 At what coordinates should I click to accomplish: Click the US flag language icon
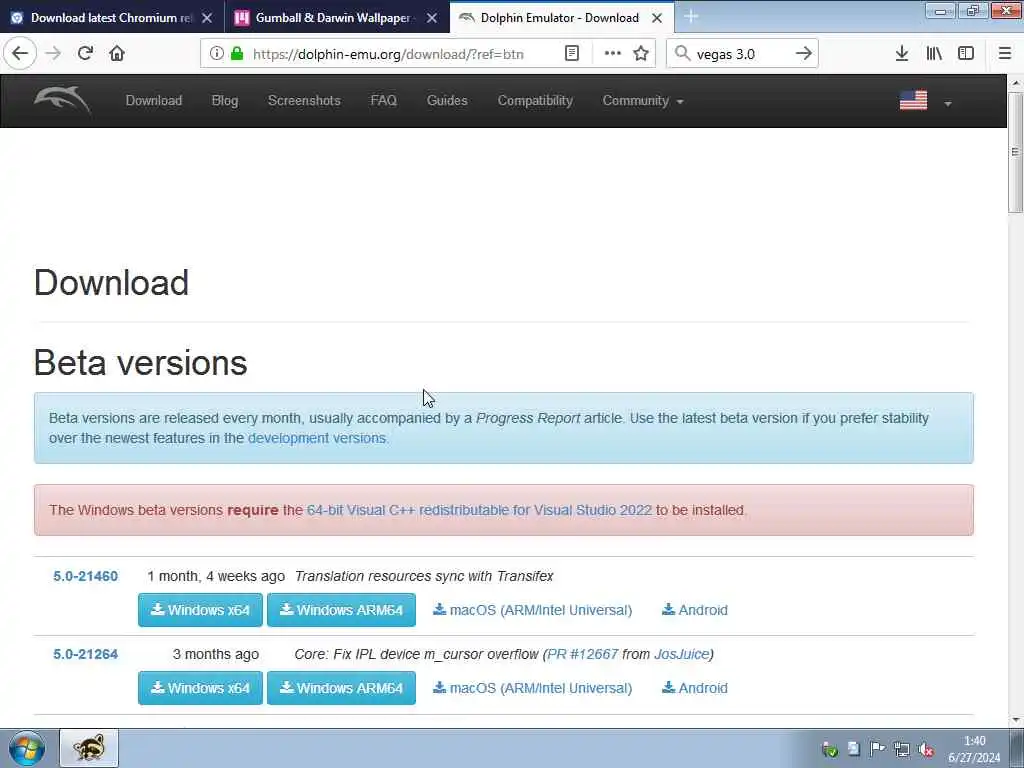(913, 101)
